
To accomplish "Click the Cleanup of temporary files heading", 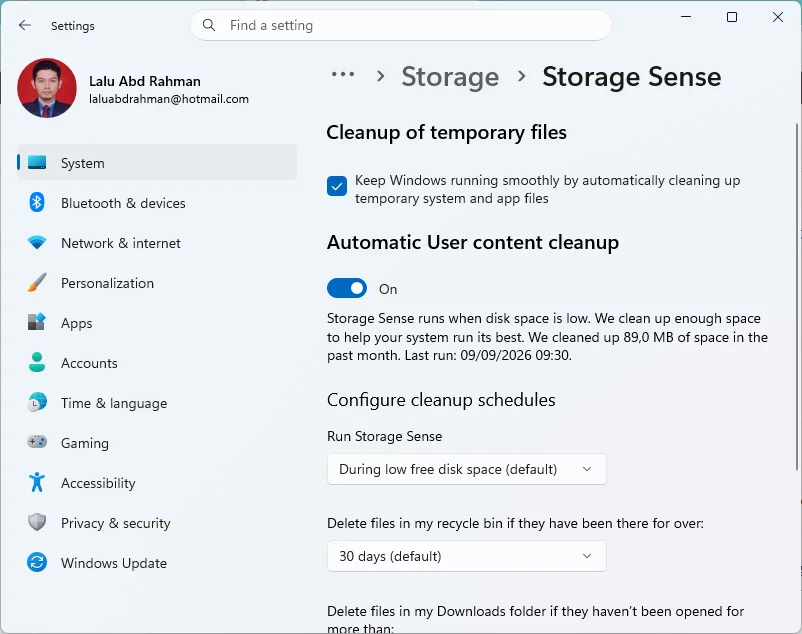I will click(447, 132).
